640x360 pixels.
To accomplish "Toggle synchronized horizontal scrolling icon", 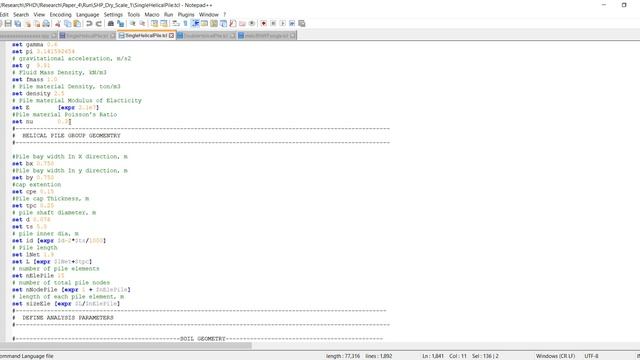I will point(164,24).
